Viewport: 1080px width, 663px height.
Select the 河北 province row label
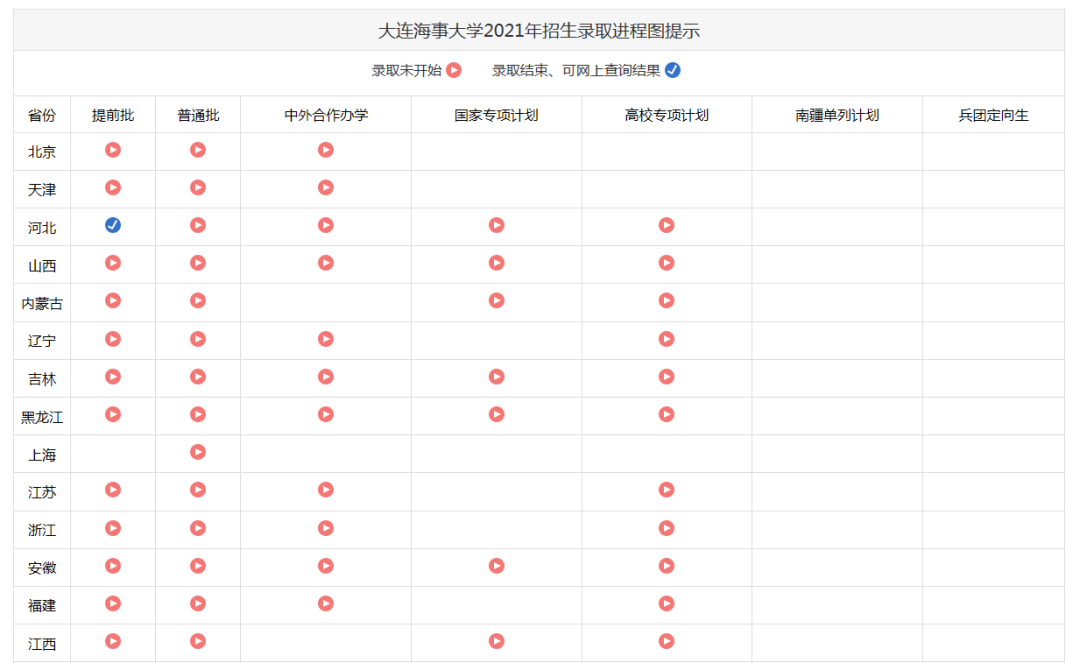42,228
